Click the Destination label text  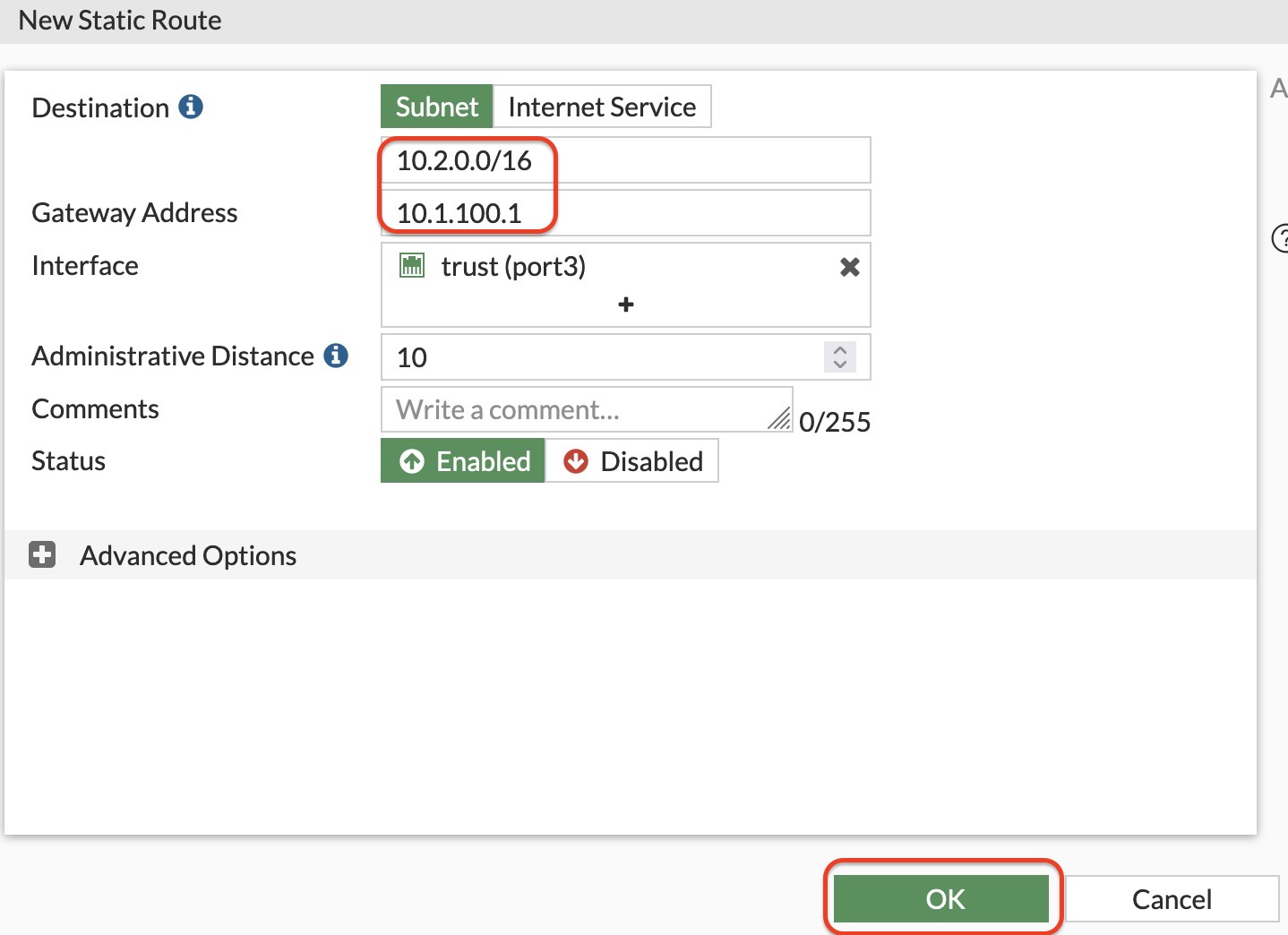click(x=100, y=107)
